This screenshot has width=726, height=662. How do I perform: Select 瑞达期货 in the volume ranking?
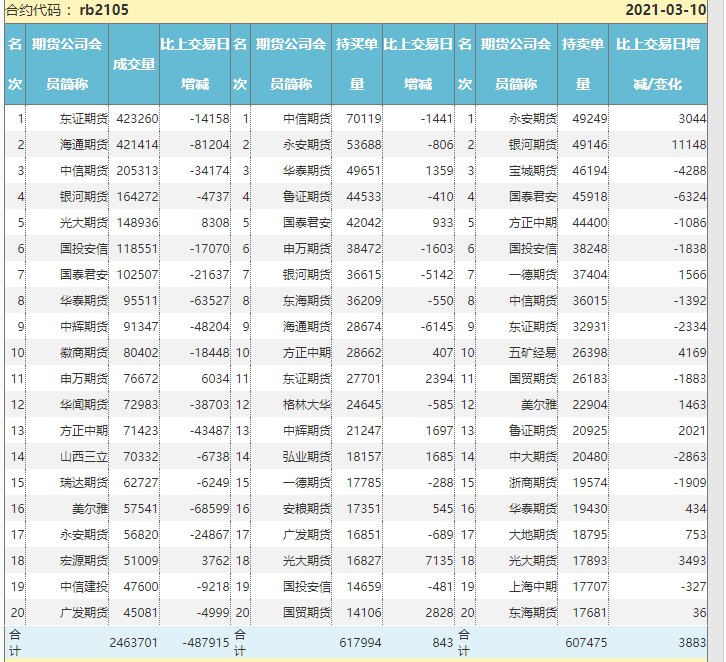tap(84, 483)
